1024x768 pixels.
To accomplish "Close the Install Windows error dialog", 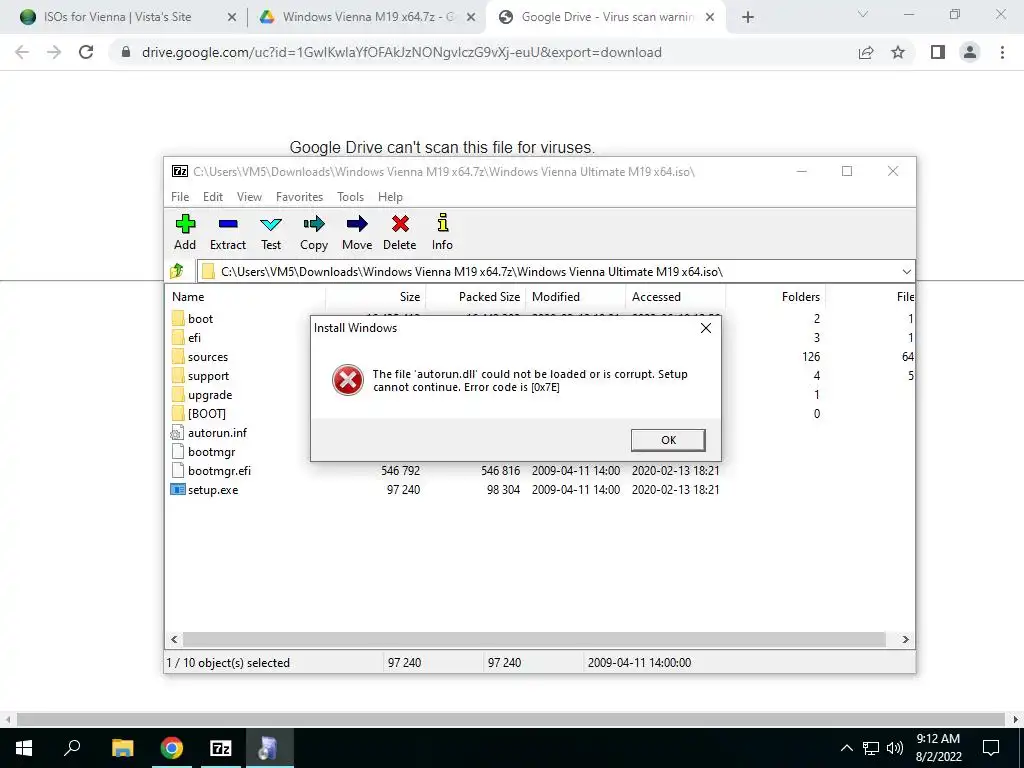I will 705,328.
